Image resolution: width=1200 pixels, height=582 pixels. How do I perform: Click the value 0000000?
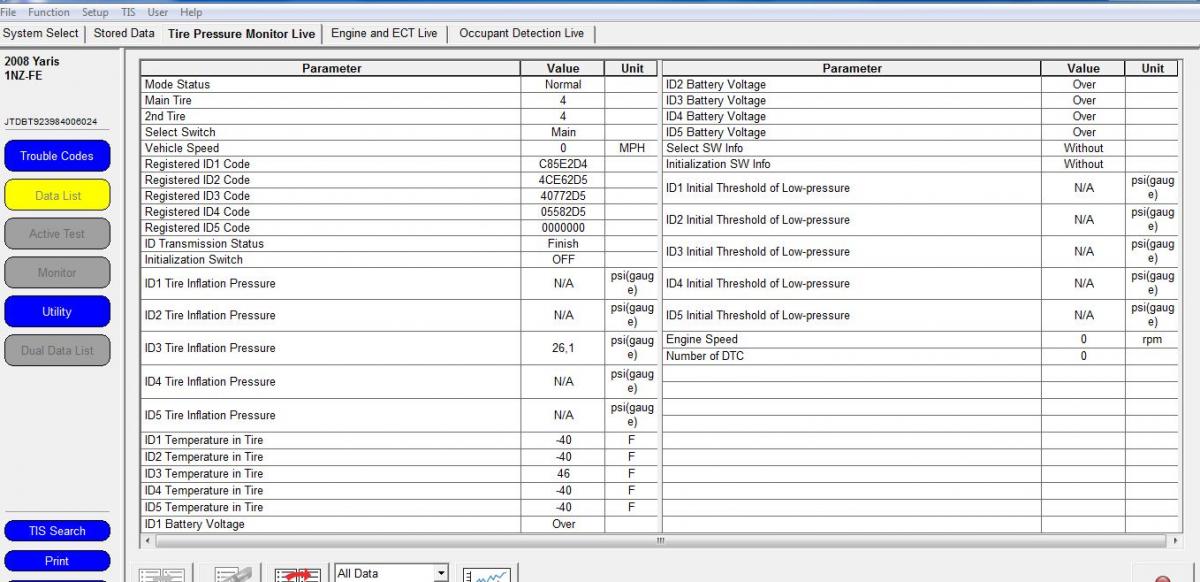[x=563, y=228]
